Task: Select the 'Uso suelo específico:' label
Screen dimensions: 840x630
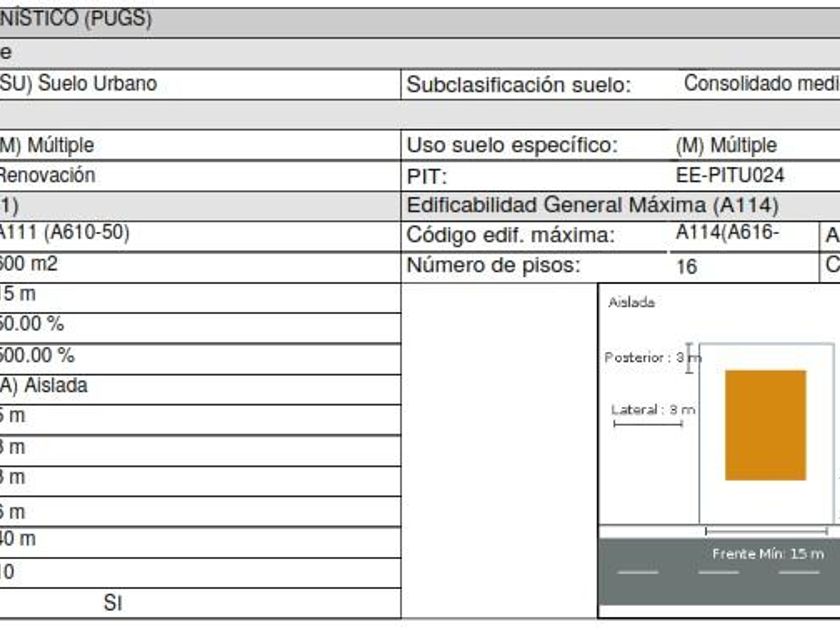Action: 512,146
